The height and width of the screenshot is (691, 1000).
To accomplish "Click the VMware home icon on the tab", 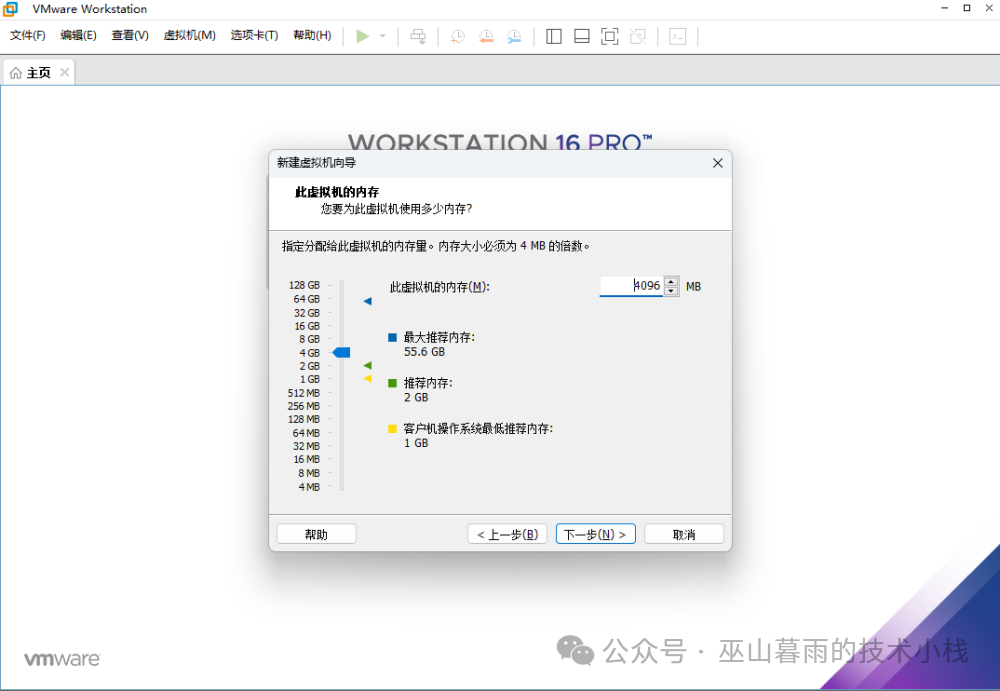I will (x=15, y=71).
